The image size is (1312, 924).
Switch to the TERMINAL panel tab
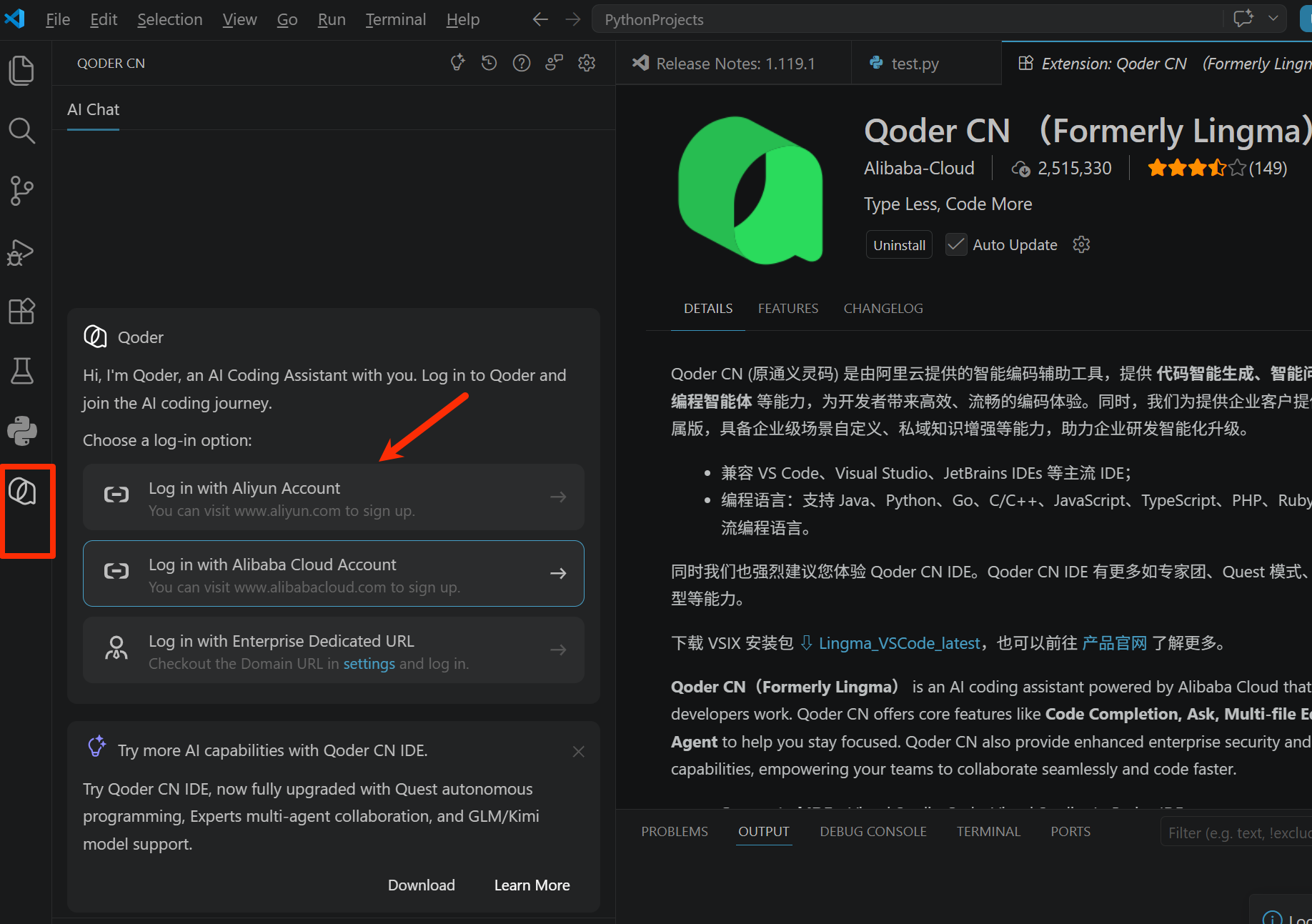pyautogui.click(x=989, y=832)
